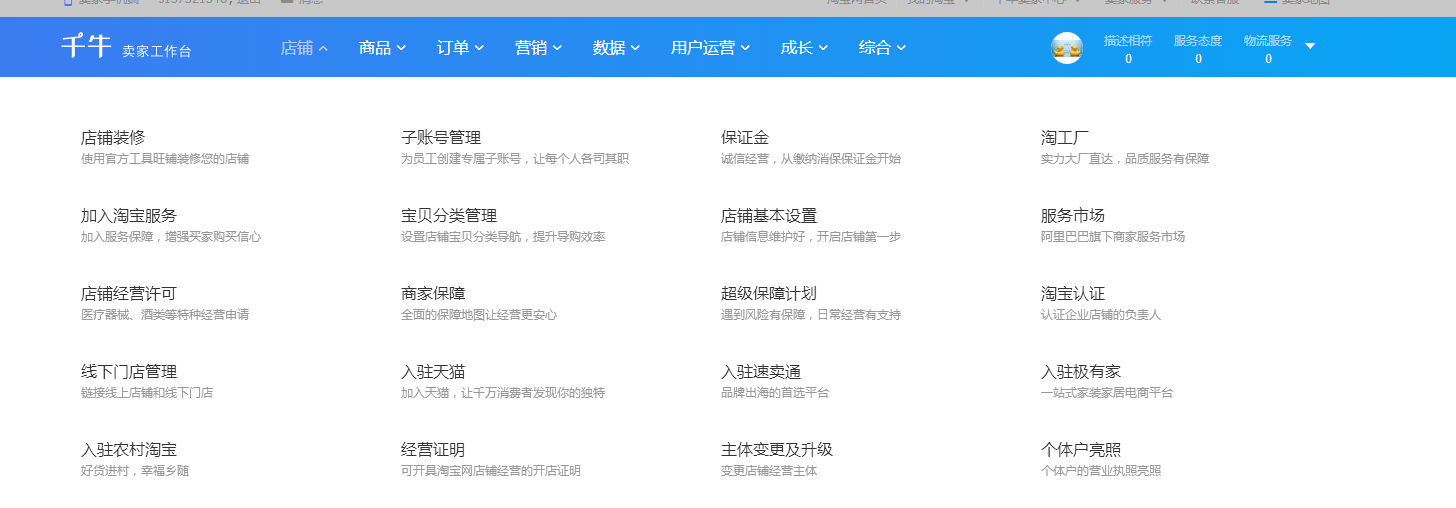
Task: Select 加入淘宝服务
Action: pyautogui.click(x=129, y=215)
